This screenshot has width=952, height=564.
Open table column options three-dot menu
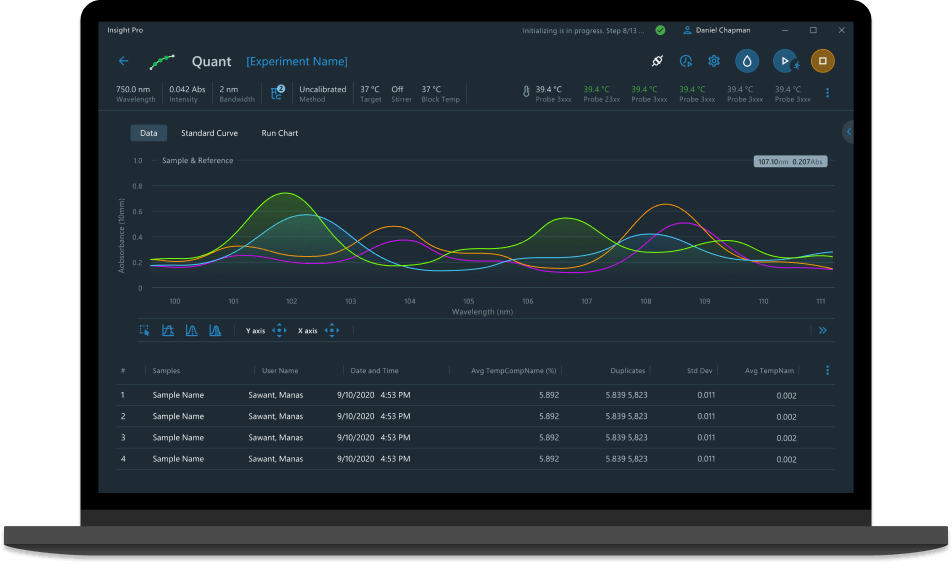[827, 371]
